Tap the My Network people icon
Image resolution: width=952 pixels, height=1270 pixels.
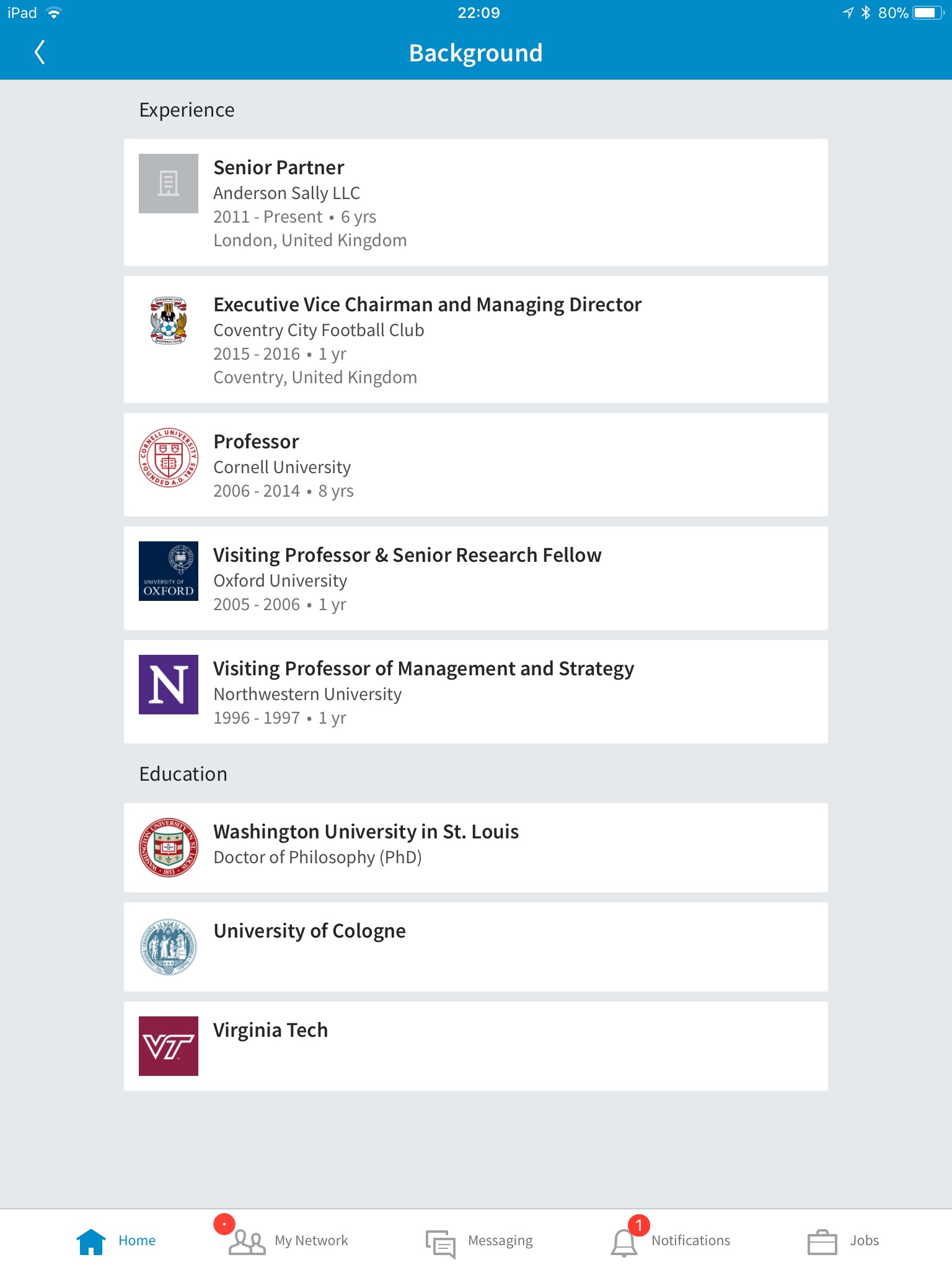tap(247, 1242)
